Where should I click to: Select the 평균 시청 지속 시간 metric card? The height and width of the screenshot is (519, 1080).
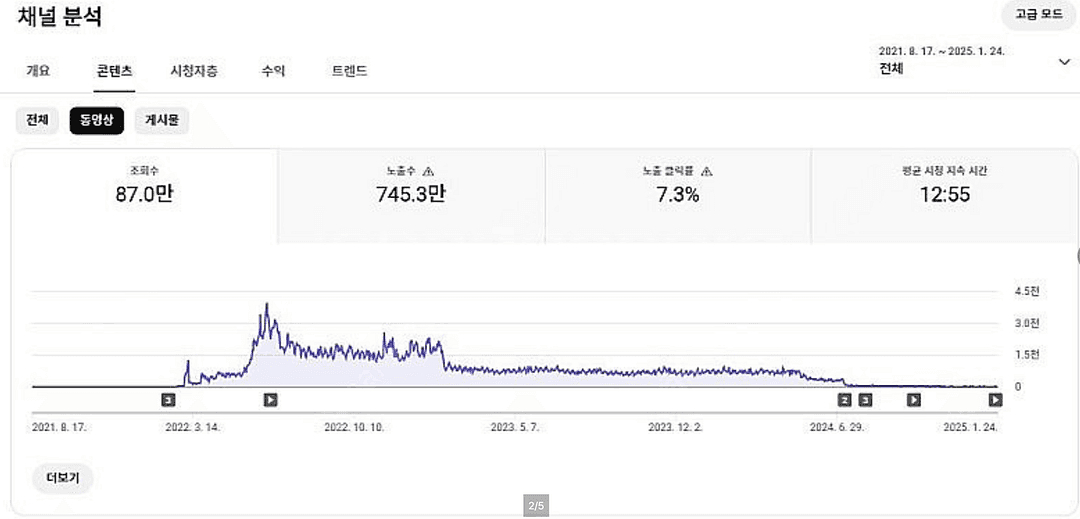[944, 195]
